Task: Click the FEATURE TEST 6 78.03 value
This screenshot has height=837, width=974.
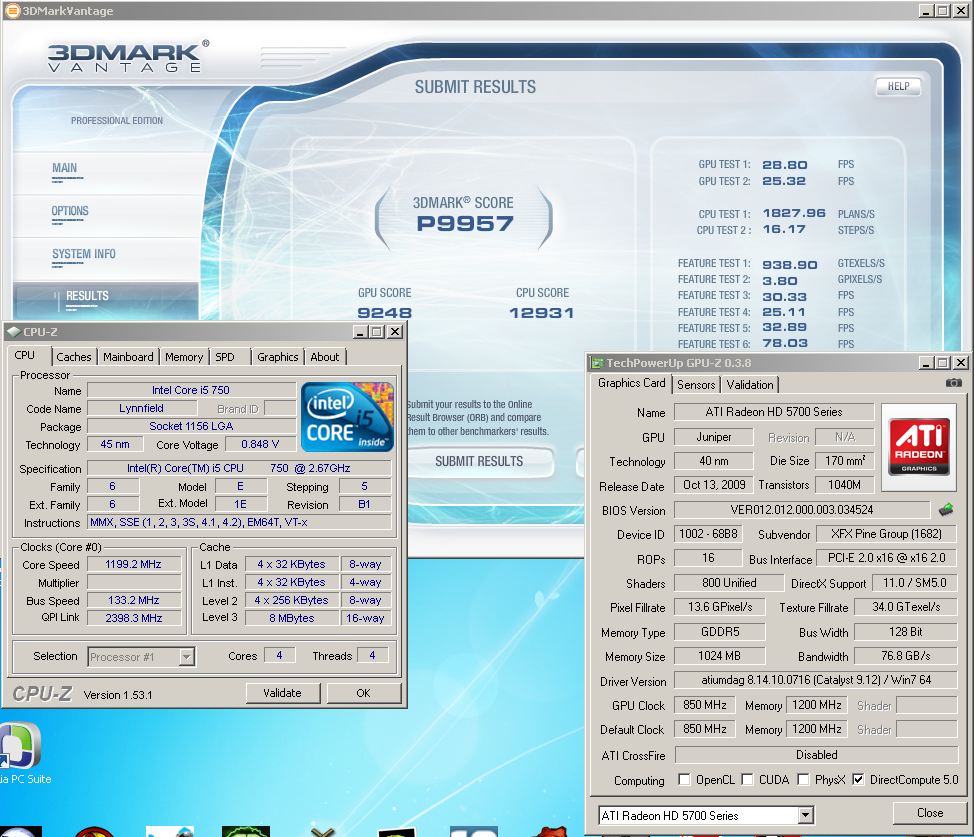Action: tap(785, 343)
